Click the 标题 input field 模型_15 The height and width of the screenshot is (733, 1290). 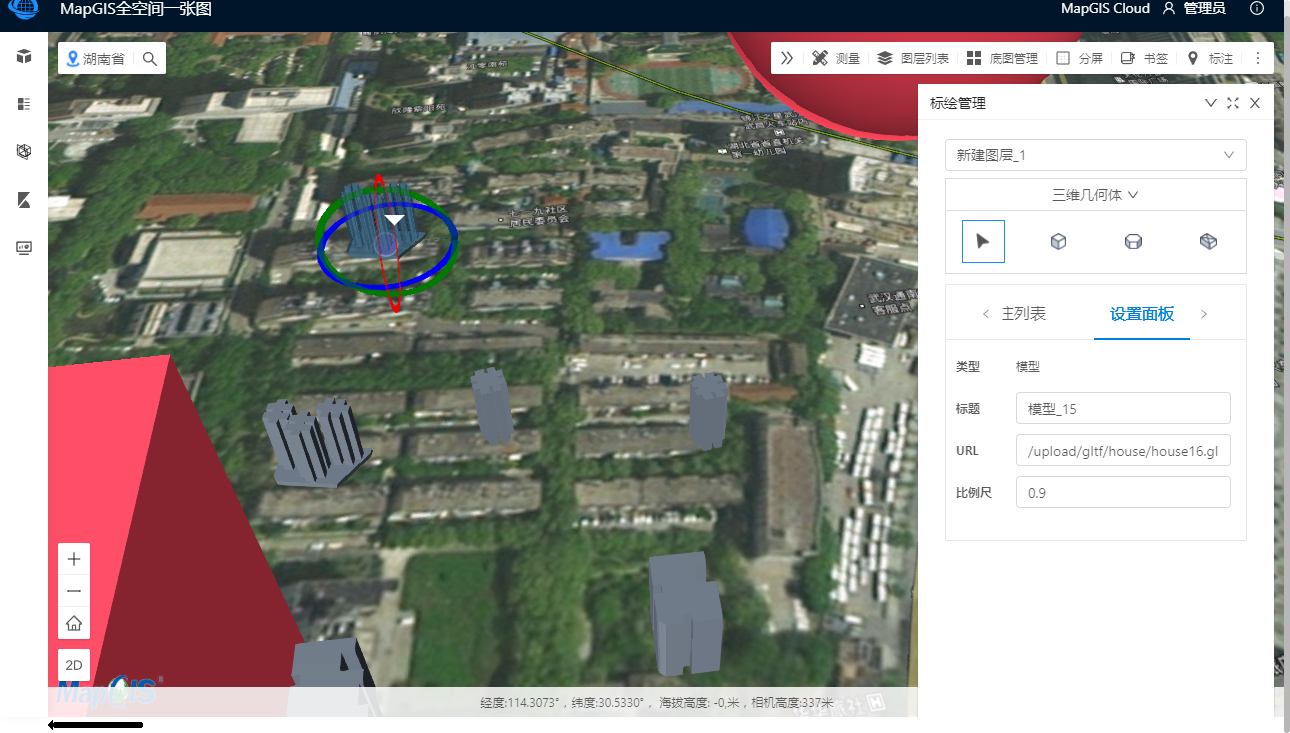pos(1123,408)
